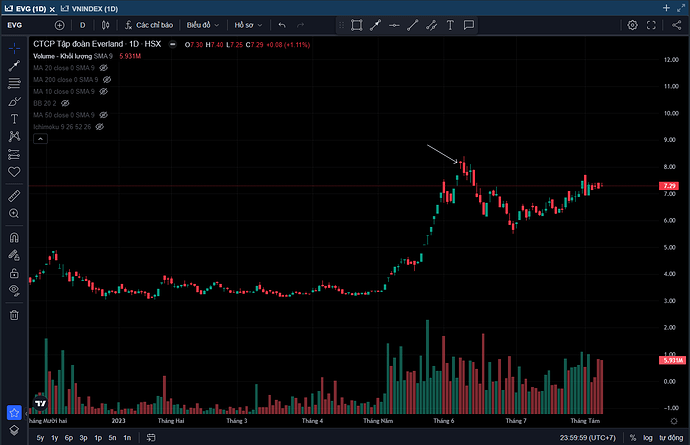This screenshot has width=690, height=445.
Task: Toggle stay in drawing mode
Action: click(x=14, y=255)
